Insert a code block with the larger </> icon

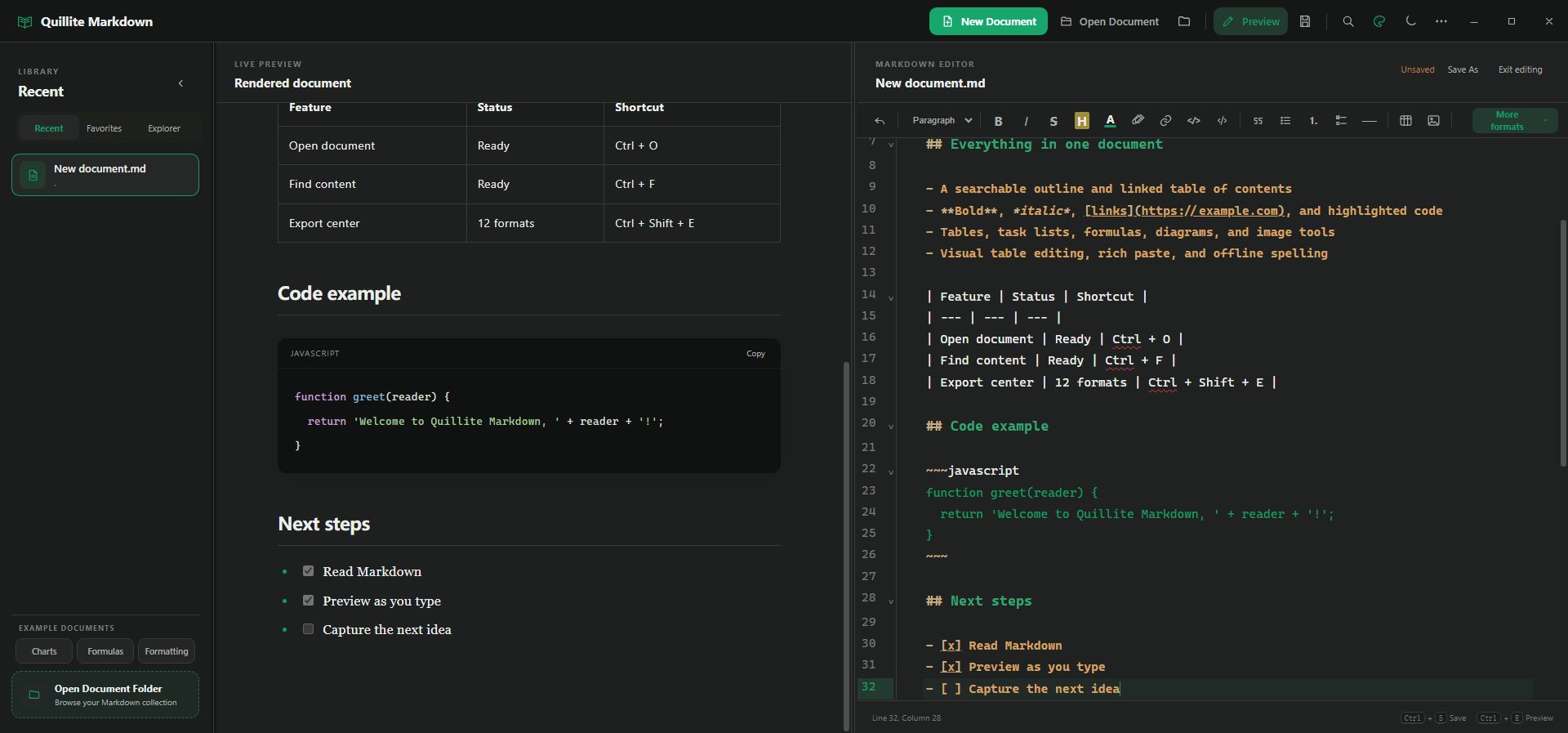click(x=1193, y=120)
